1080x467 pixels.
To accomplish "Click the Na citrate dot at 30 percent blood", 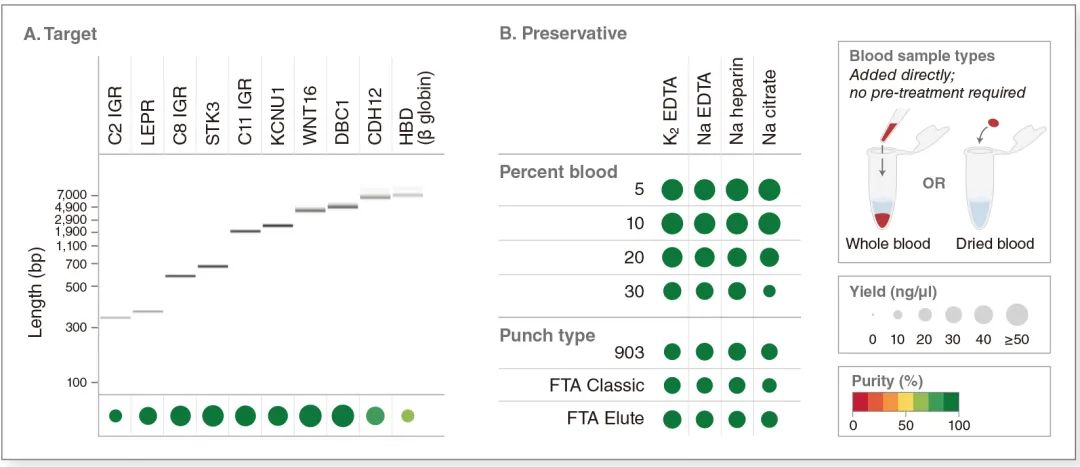I will tap(768, 291).
